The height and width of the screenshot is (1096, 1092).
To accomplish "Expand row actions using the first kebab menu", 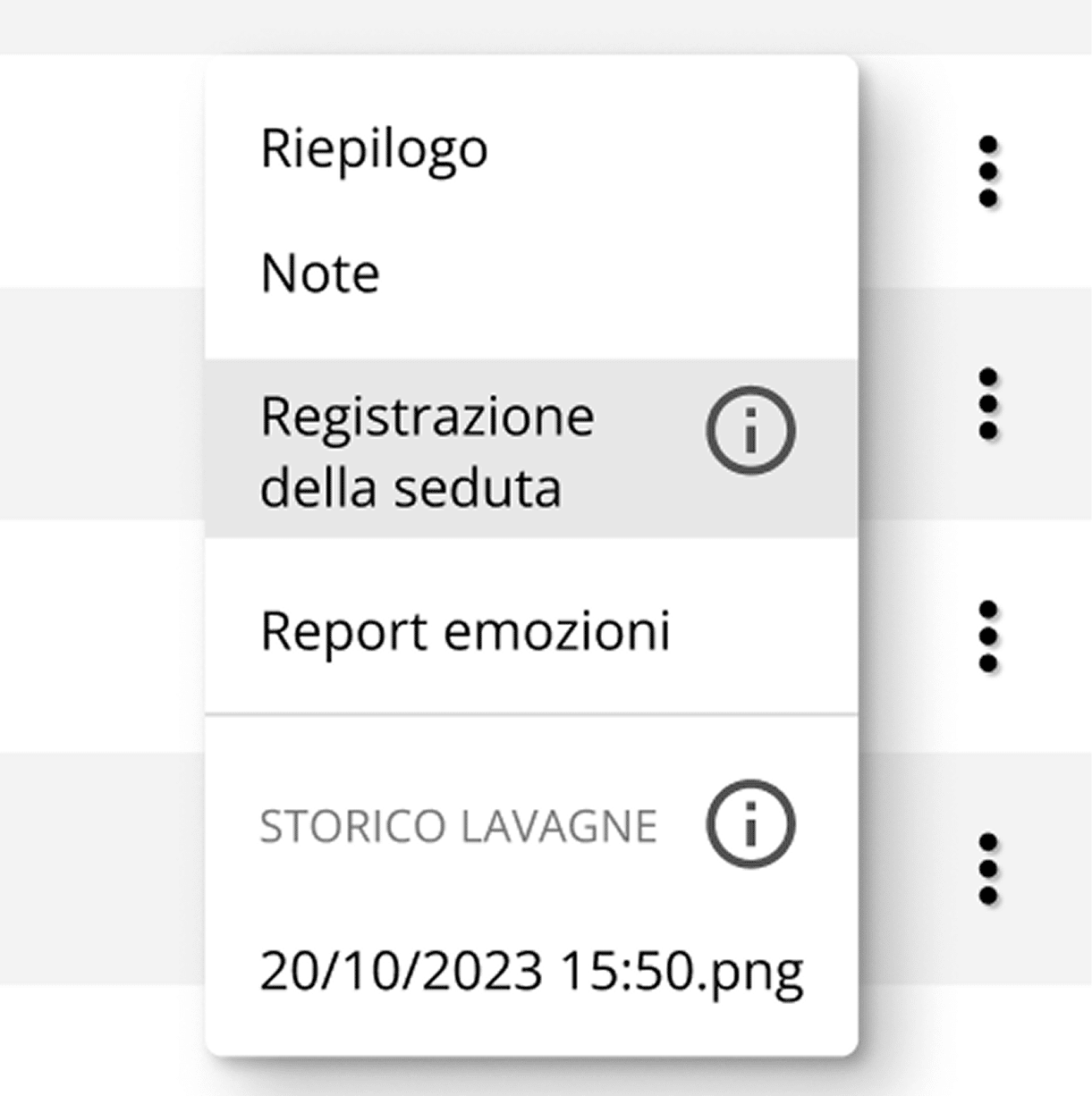I will (987, 171).
